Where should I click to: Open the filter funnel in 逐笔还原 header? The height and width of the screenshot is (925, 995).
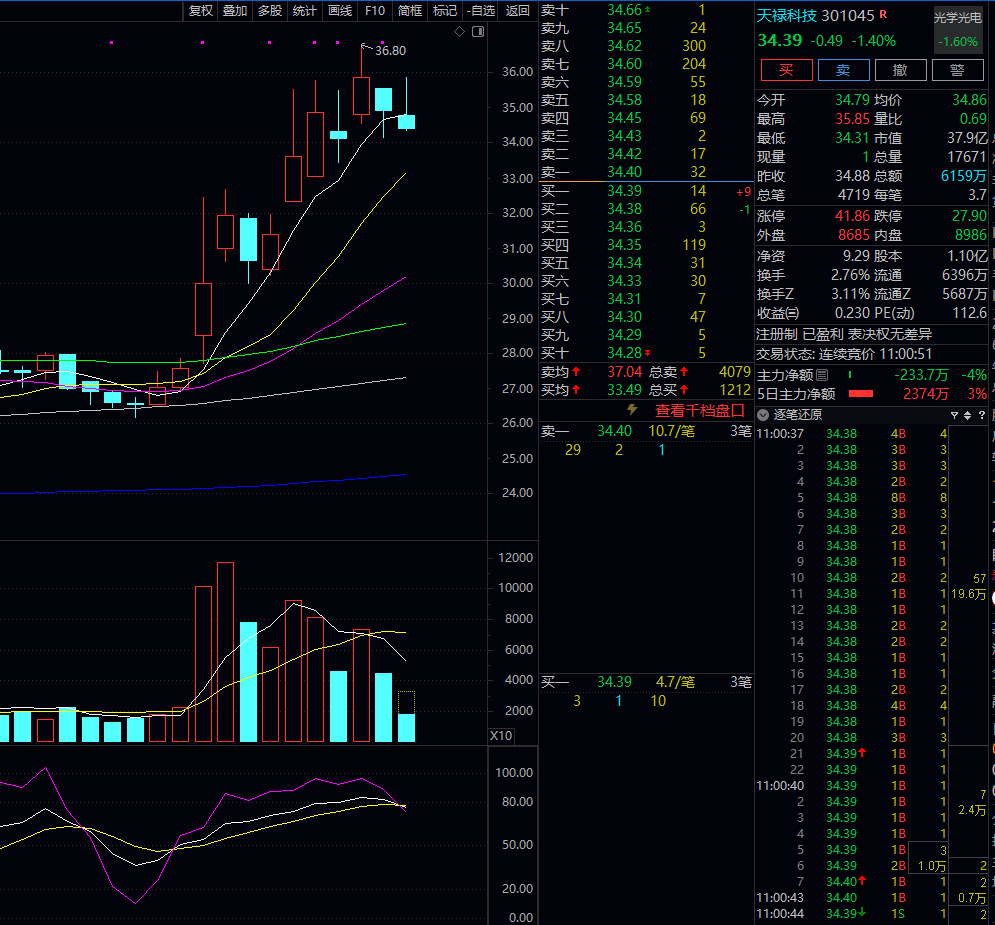(x=954, y=415)
